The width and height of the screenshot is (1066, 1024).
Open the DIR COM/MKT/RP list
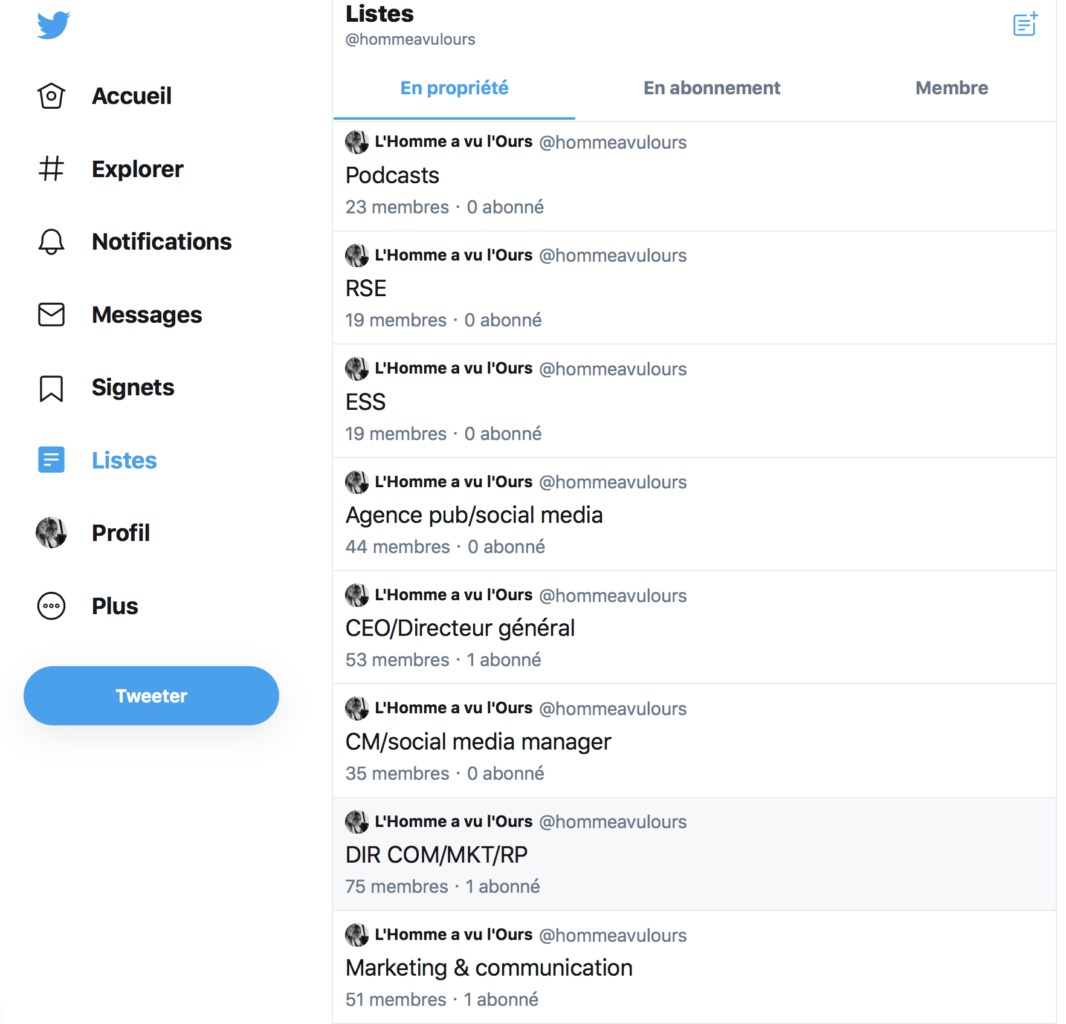[694, 854]
